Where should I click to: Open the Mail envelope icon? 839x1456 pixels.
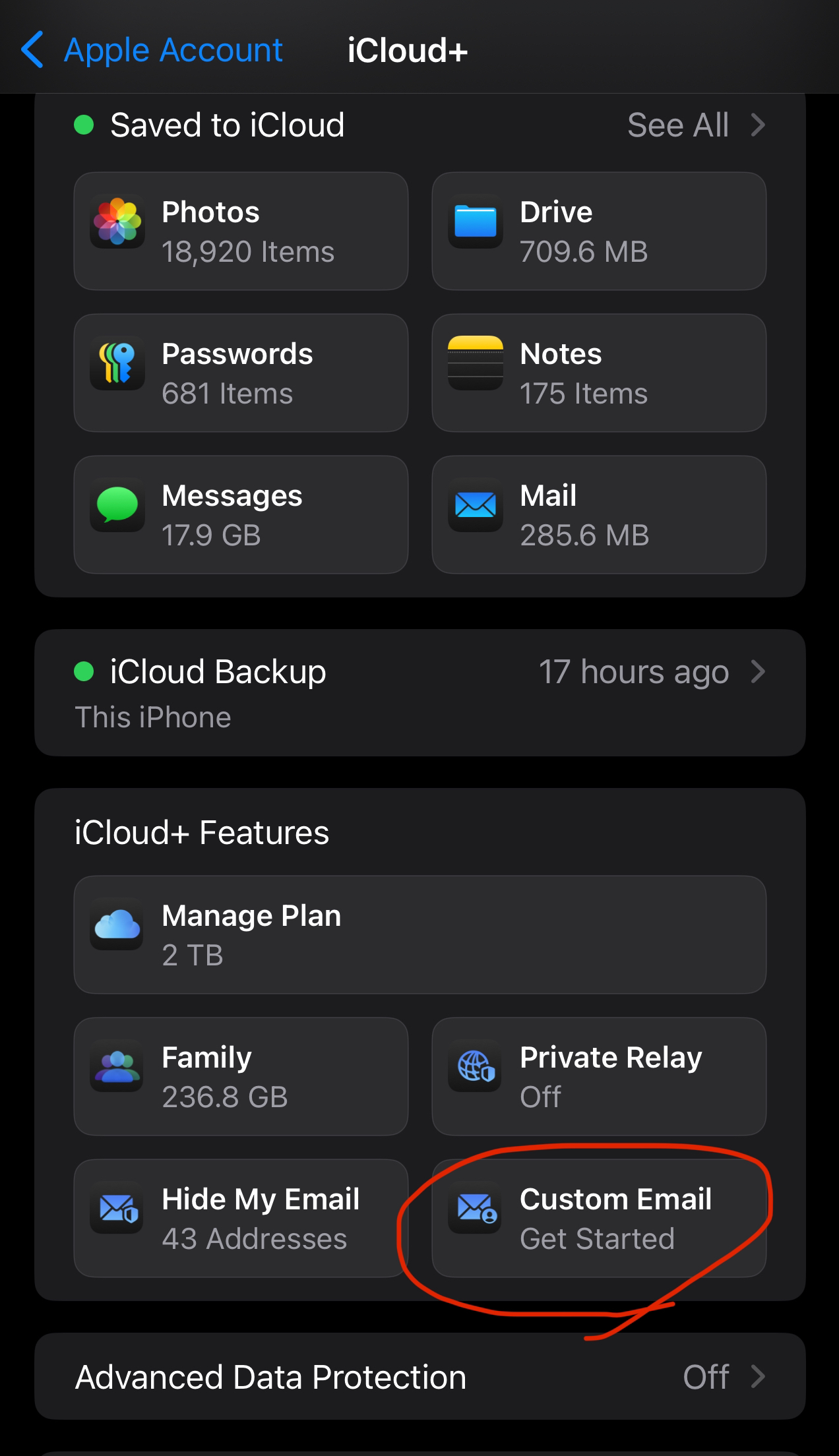476,505
